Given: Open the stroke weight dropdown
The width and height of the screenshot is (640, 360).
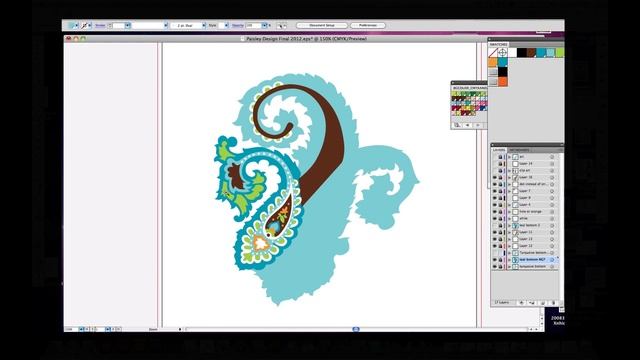Looking at the screenshot, I should (x=128, y=25).
